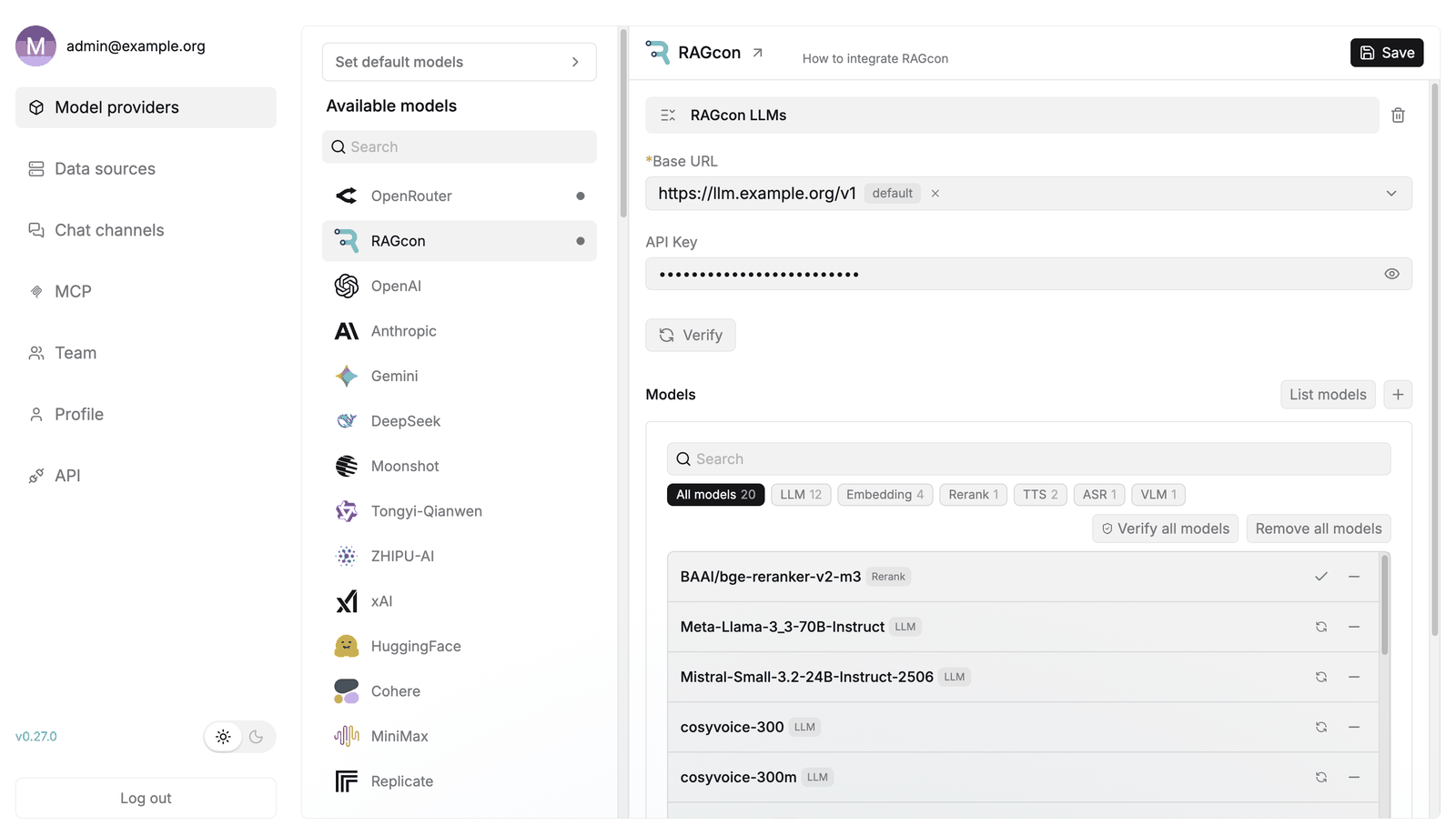Screen dimensions: 1456x836
Task: Select the Anthropic provider
Action: [x=459, y=331]
